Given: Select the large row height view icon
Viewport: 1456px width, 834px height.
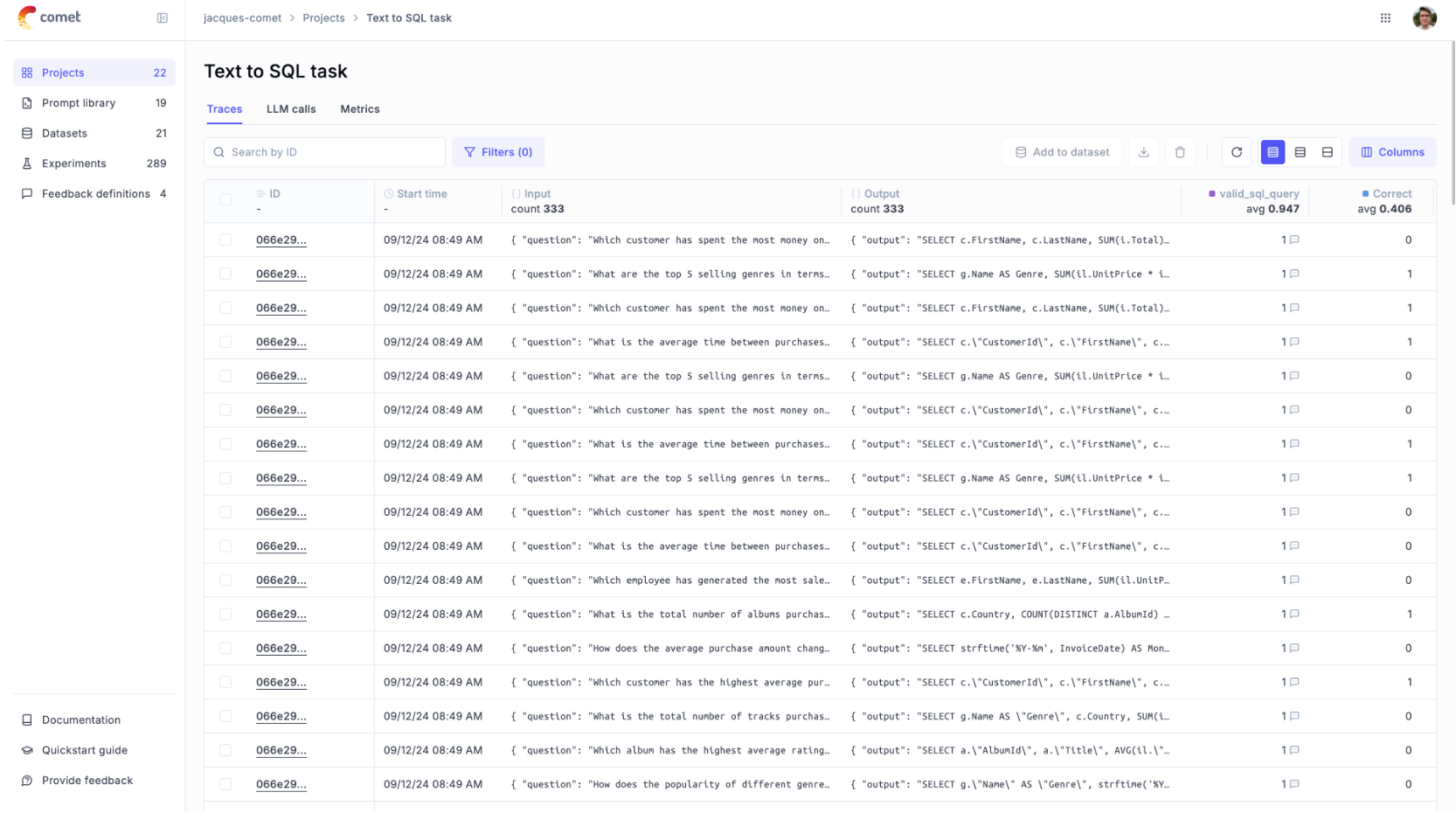Looking at the screenshot, I should 1327,152.
